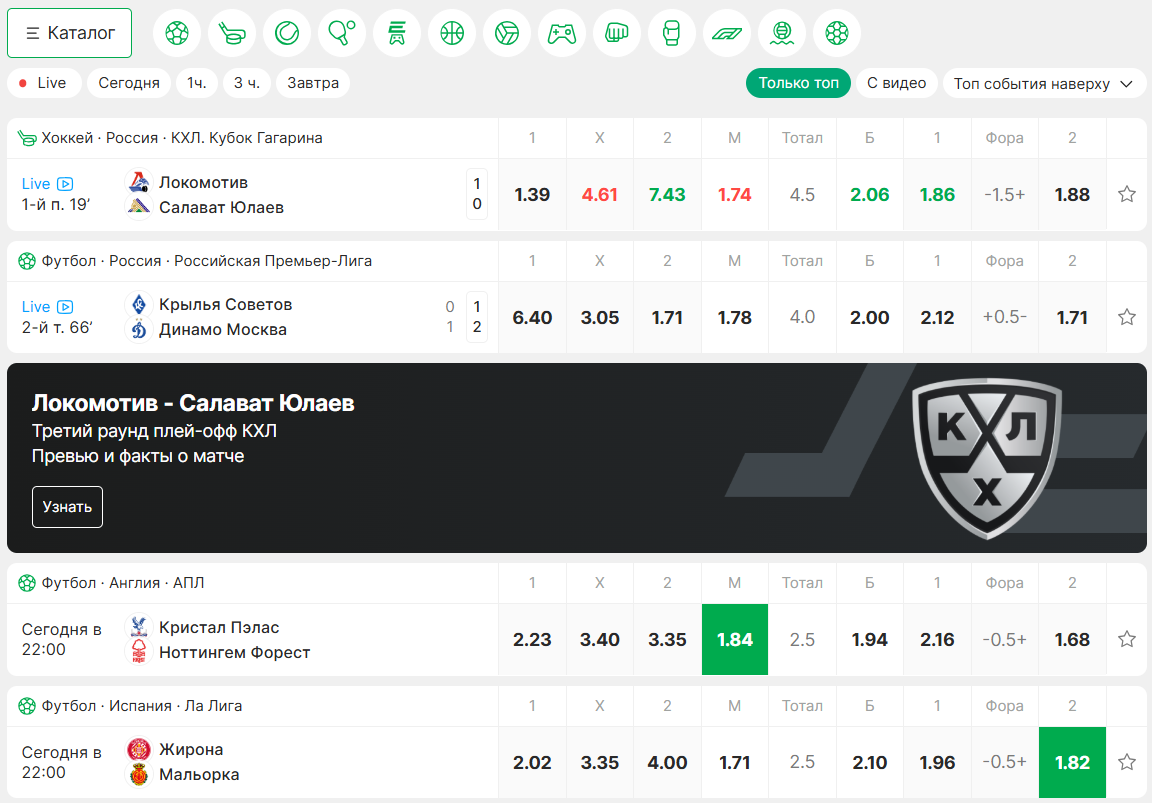Screen dimensions: 1152x803
Task: Click the Узнать button on the KHL banner
Action: point(68,507)
